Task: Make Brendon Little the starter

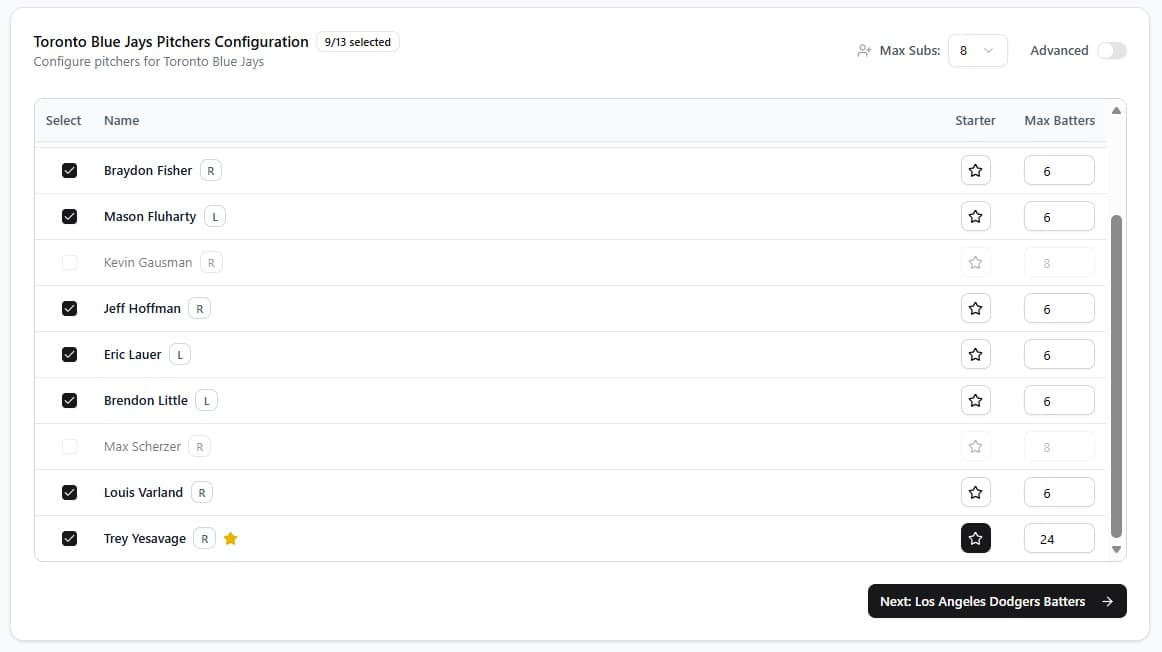Action: pos(975,401)
